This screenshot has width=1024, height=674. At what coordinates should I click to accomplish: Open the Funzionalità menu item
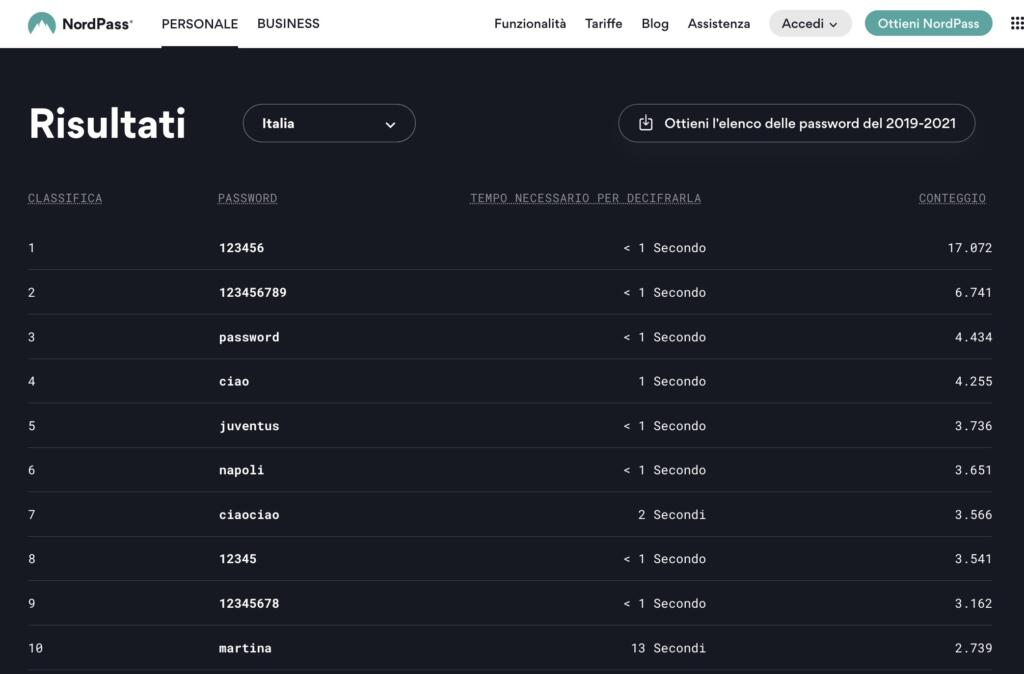529,24
